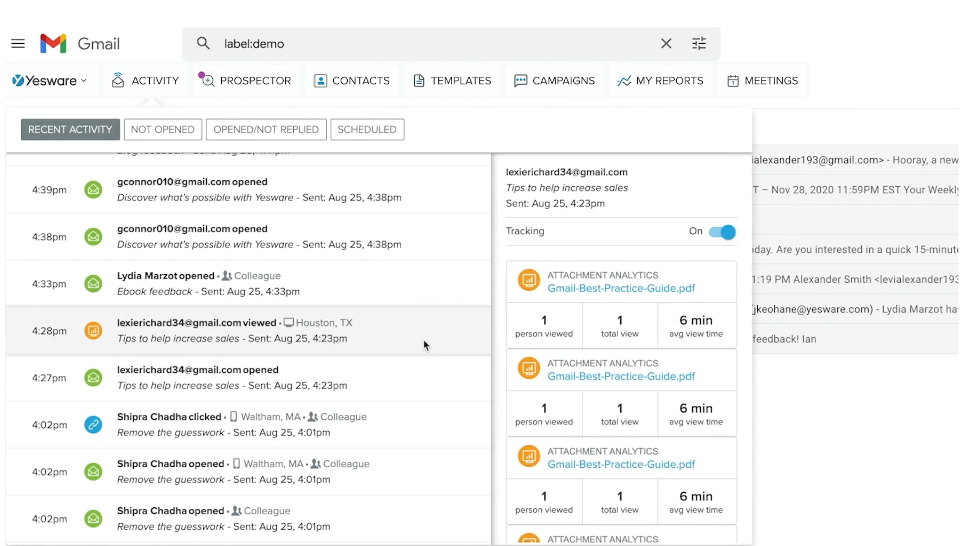Click the lexierichard34@gmail.com header in detail panel

[566, 172]
